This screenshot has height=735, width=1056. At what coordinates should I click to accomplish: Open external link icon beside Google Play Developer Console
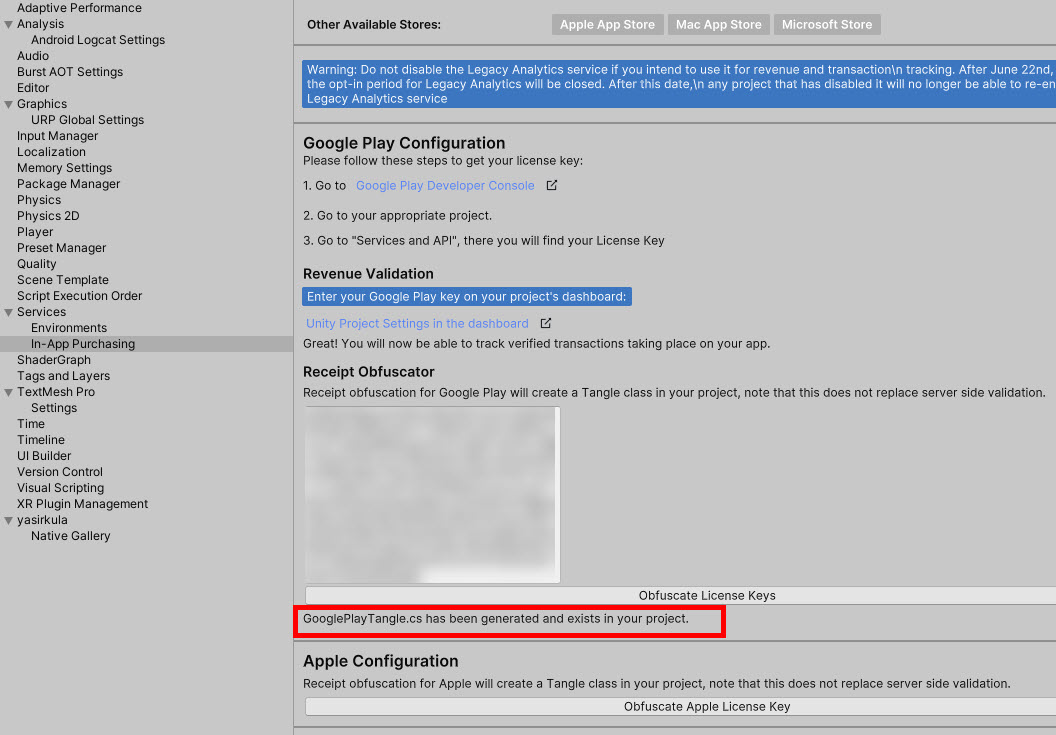click(552, 185)
